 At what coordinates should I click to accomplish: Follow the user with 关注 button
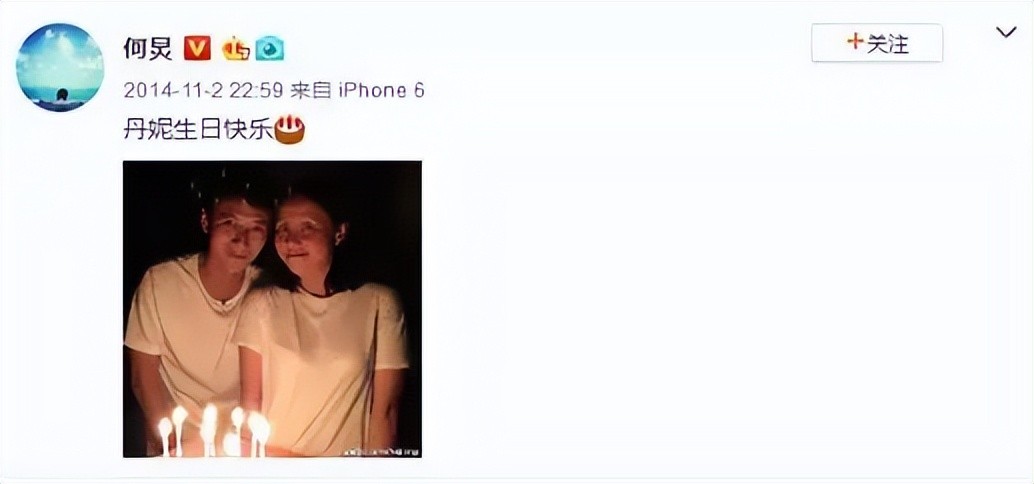(x=876, y=44)
